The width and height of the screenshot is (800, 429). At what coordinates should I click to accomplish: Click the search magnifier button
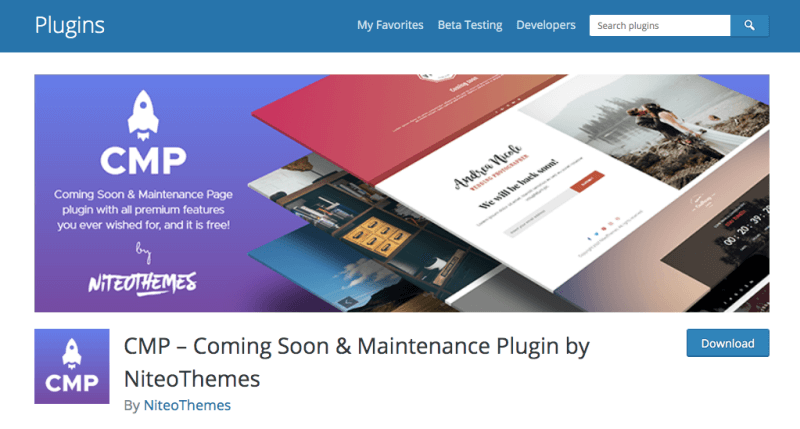(749, 26)
